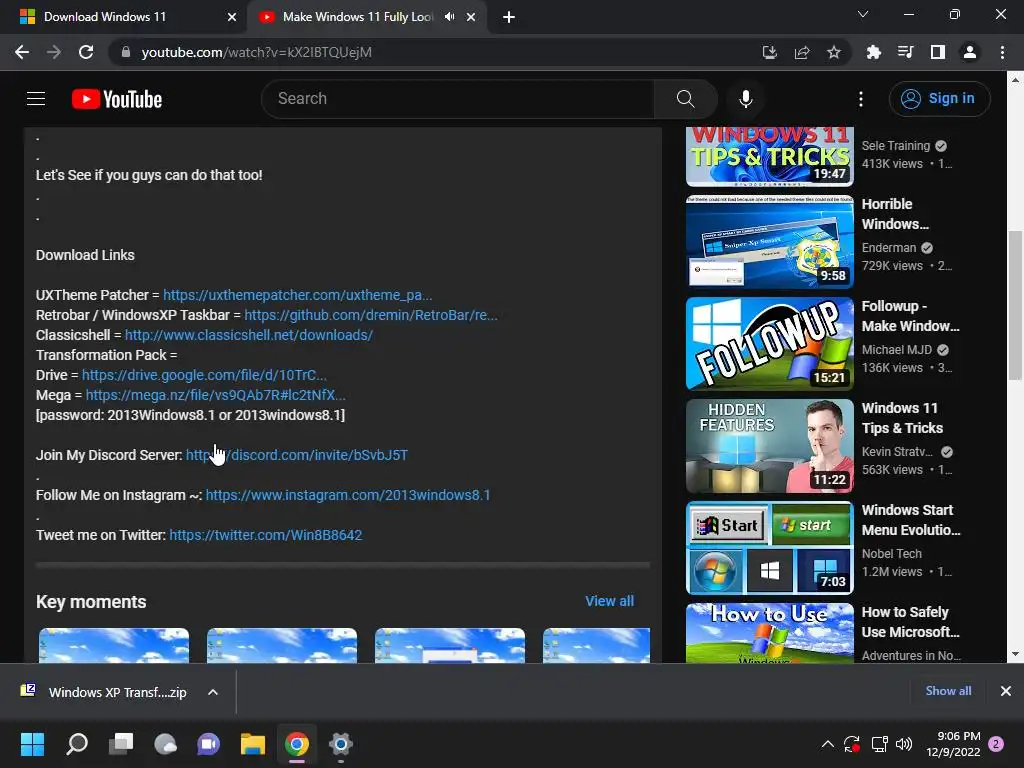The height and width of the screenshot is (768, 1024).
Task: Open the 9:06 PM clock and date
Action: 953,744
